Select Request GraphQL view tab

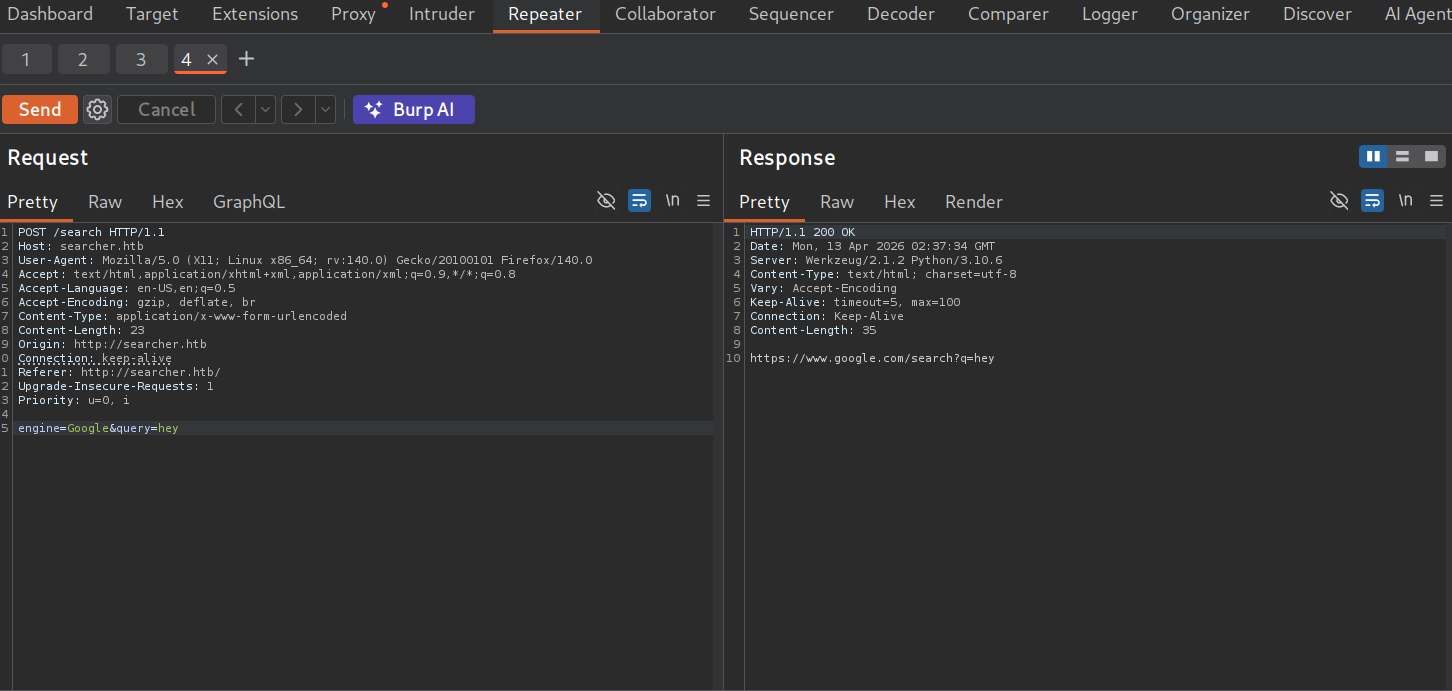(249, 202)
